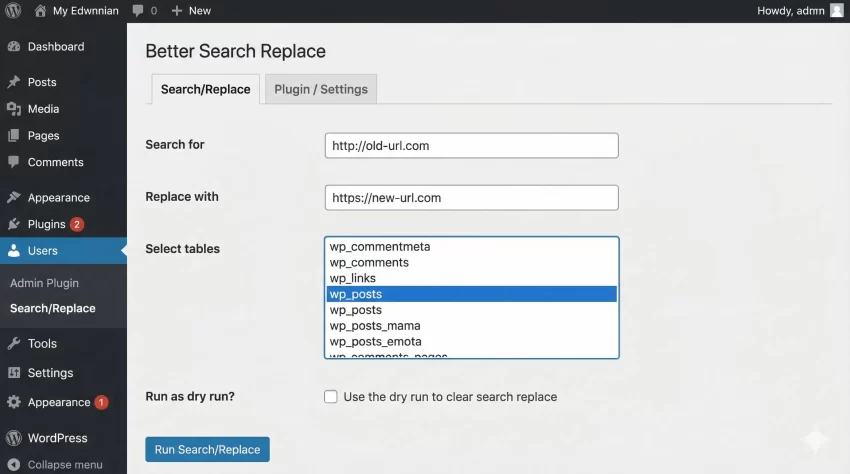Switch to the Plugin / Settings tab
850x474 pixels.
tap(321, 89)
